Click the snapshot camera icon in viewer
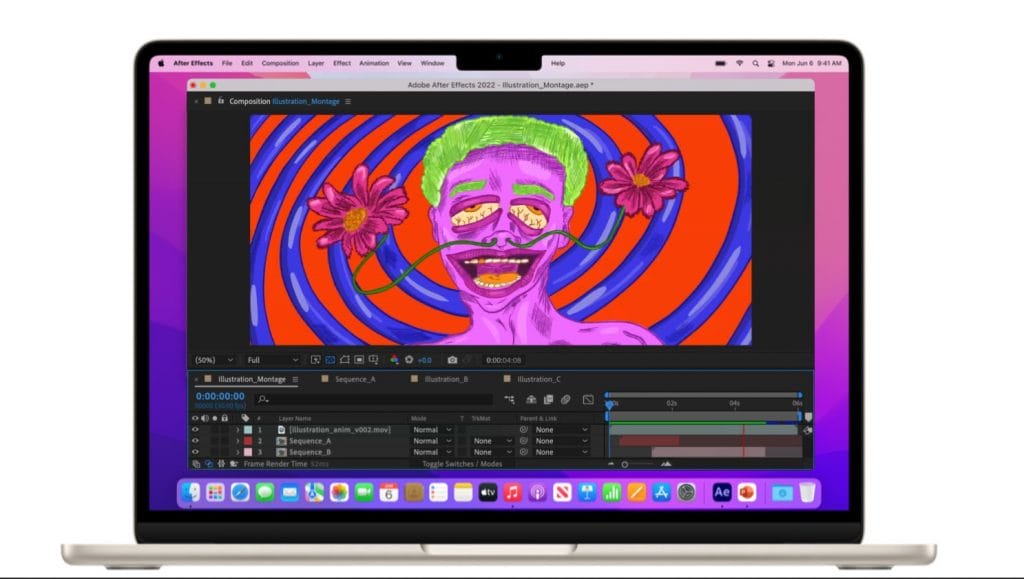Image resolution: width=1024 pixels, height=579 pixels. (x=452, y=360)
